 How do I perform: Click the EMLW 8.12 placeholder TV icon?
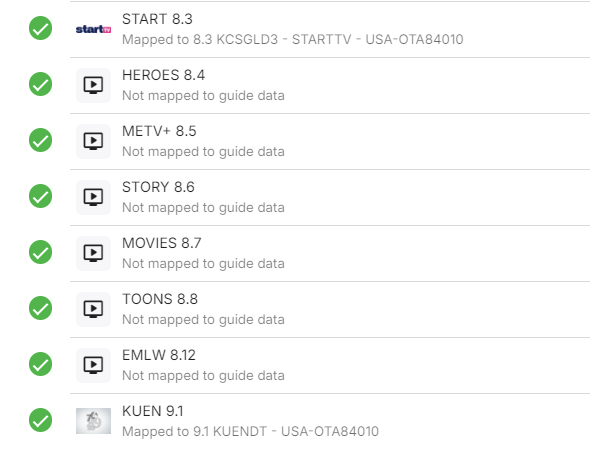click(93, 365)
